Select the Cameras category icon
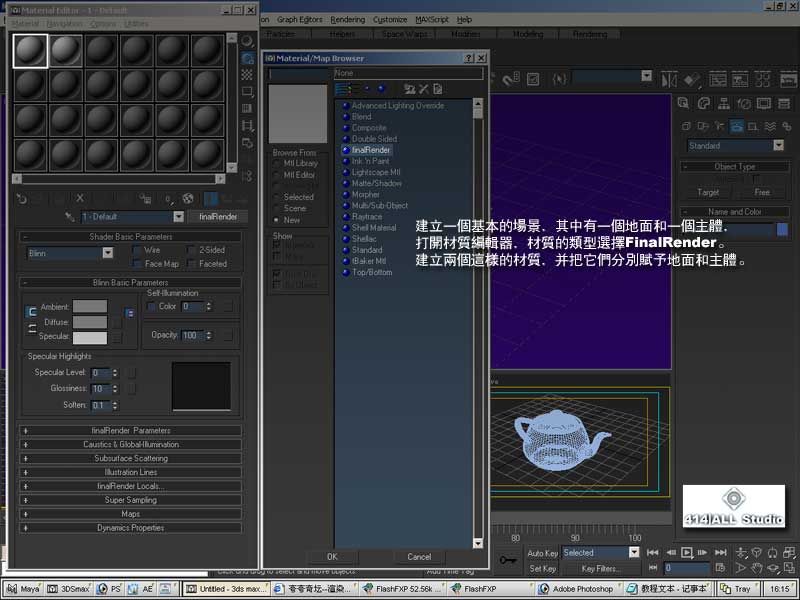 tap(736, 126)
